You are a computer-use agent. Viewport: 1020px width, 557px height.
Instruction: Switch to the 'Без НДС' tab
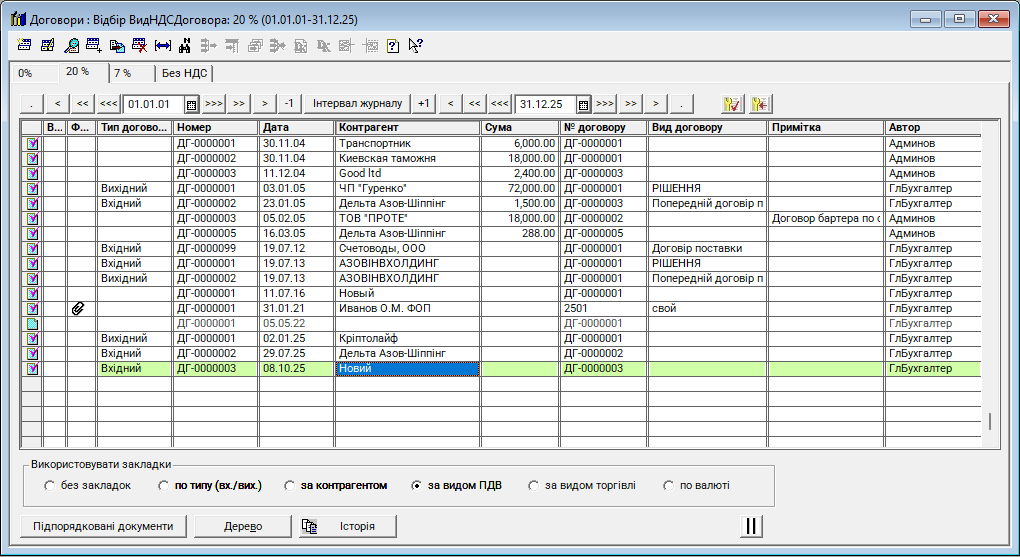coord(183,73)
